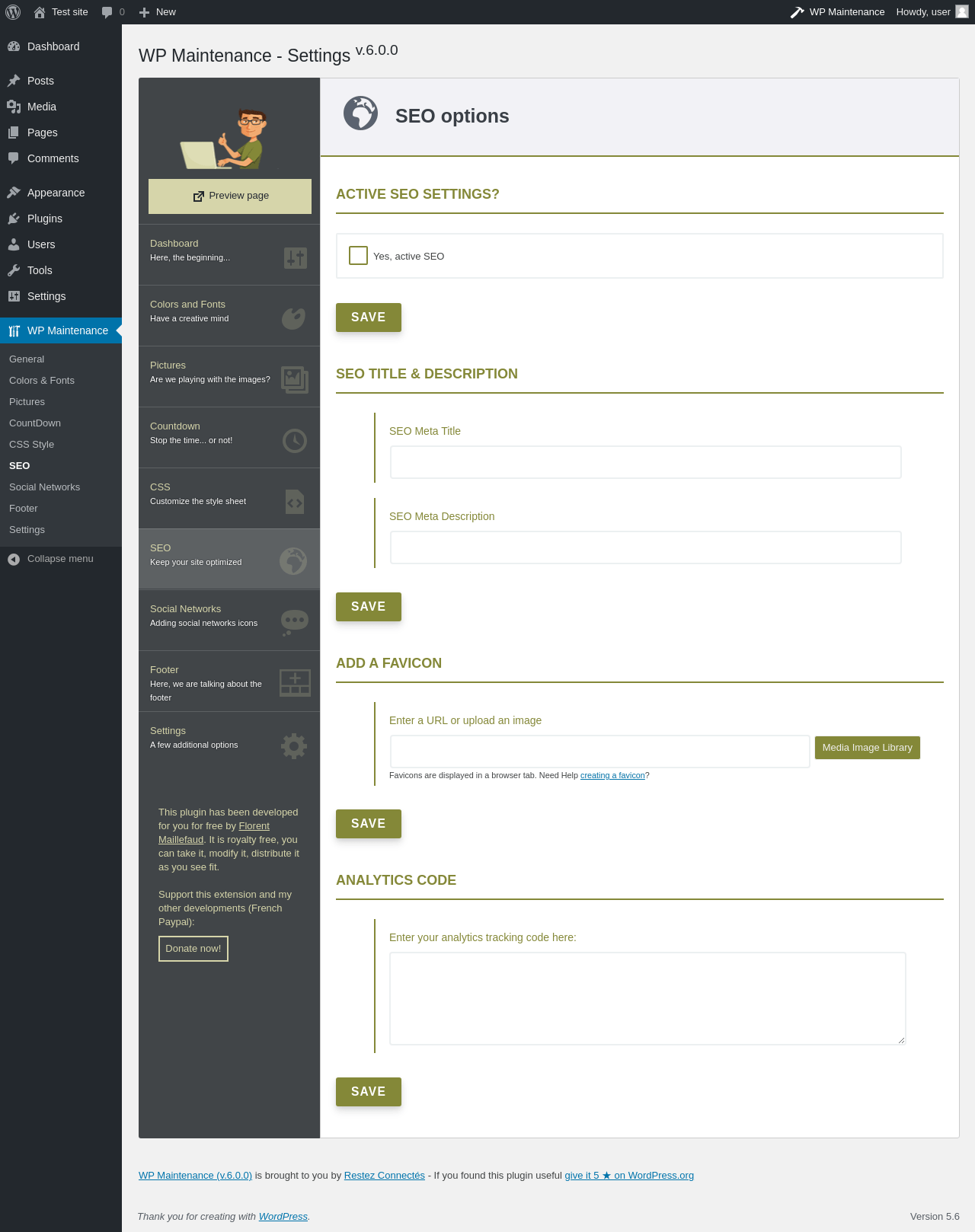Click the Settings sliders icon in WordPress sidebar
The height and width of the screenshot is (1232, 975).
tap(14, 296)
